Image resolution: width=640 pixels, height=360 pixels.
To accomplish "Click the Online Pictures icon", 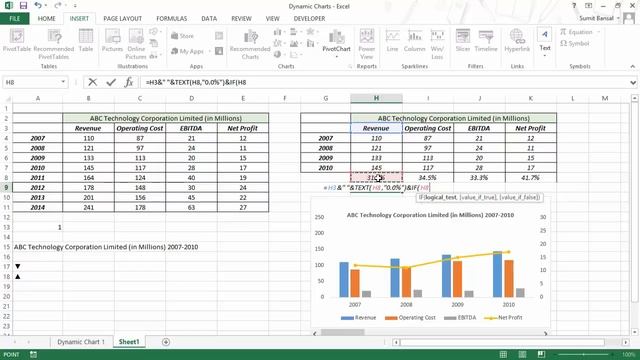I will coord(136,44).
